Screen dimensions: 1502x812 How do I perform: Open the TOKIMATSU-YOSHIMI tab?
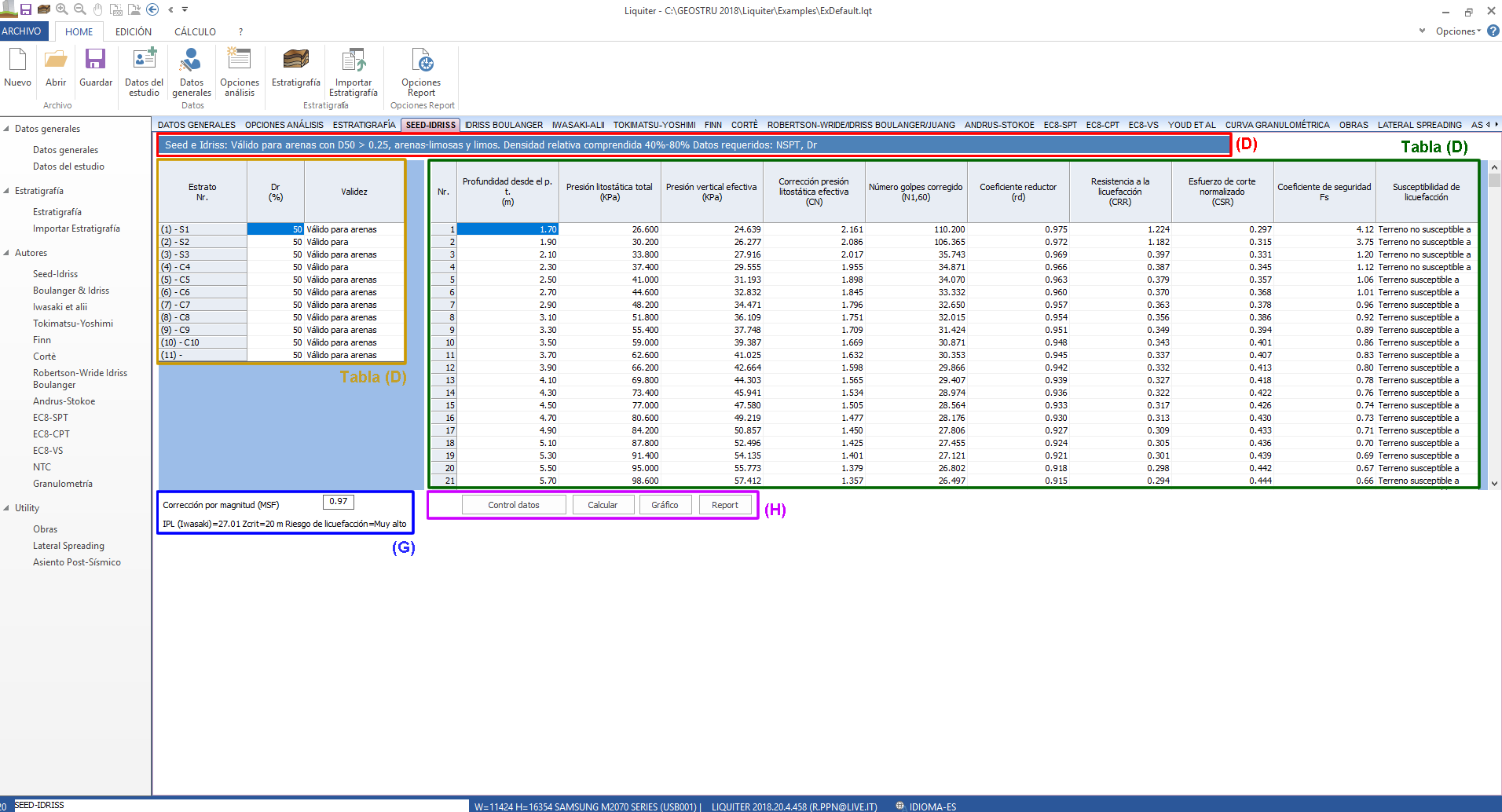pos(654,125)
